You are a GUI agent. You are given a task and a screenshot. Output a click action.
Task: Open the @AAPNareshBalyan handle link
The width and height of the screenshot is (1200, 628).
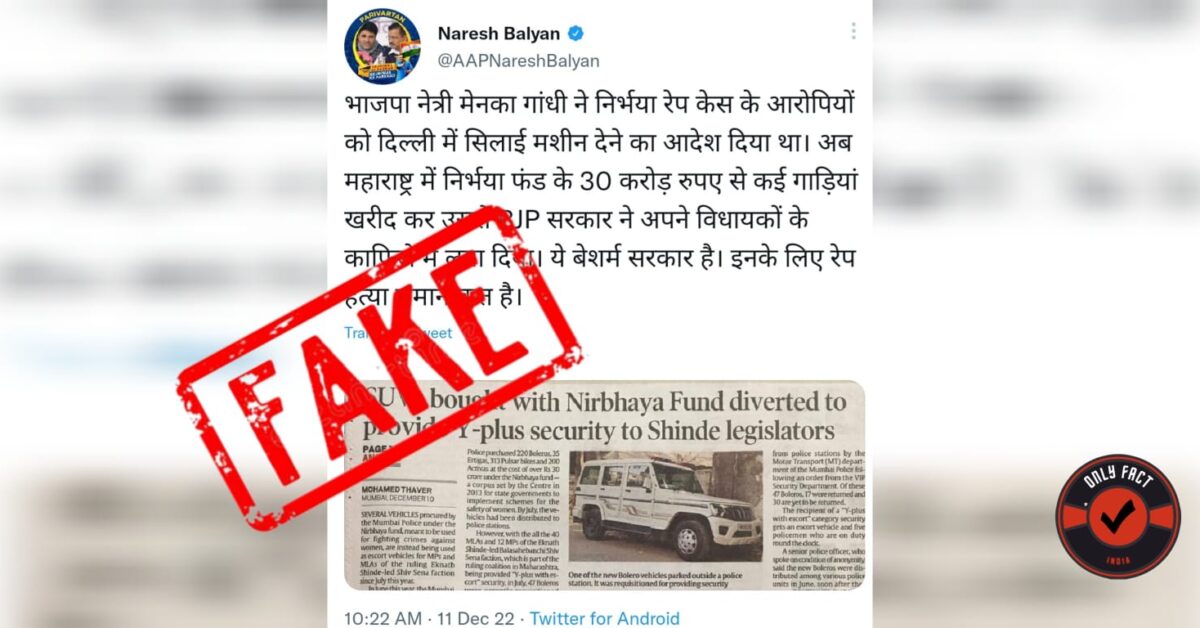coord(518,61)
